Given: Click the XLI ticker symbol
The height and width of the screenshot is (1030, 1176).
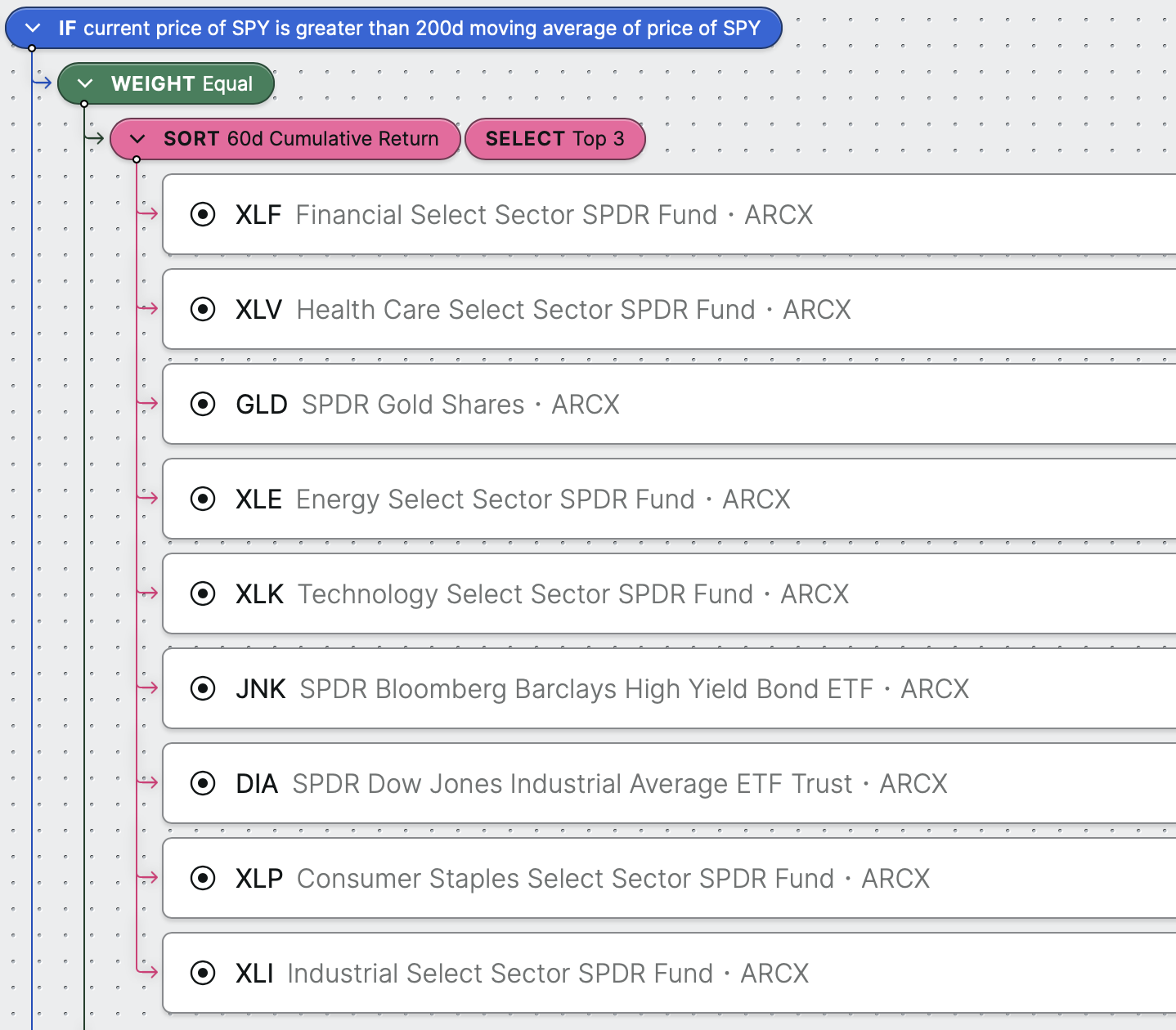Looking at the screenshot, I should tap(254, 974).
